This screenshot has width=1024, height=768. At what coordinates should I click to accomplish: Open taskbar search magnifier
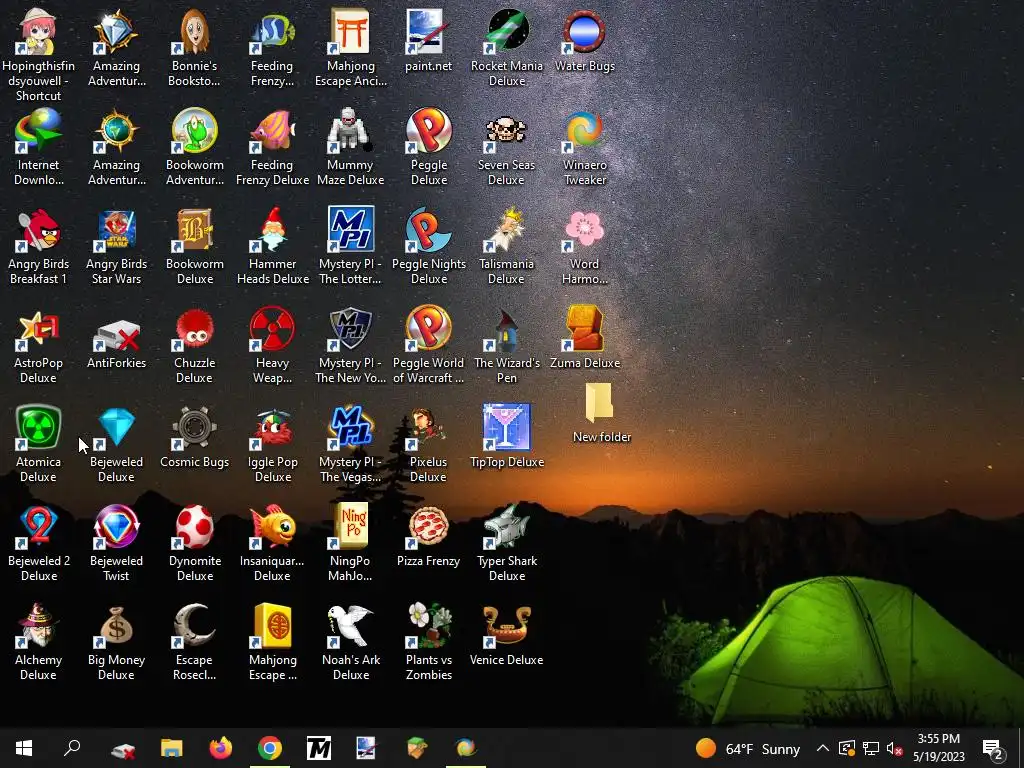72,748
